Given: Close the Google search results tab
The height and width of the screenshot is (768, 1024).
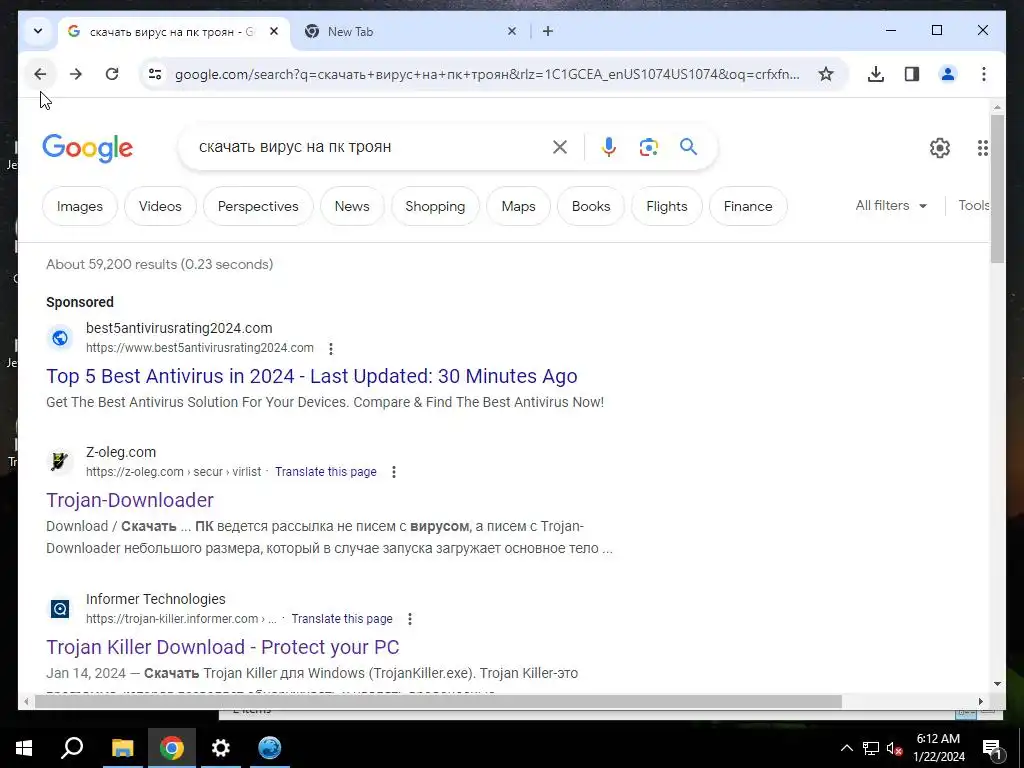Looking at the screenshot, I should [x=274, y=31].
